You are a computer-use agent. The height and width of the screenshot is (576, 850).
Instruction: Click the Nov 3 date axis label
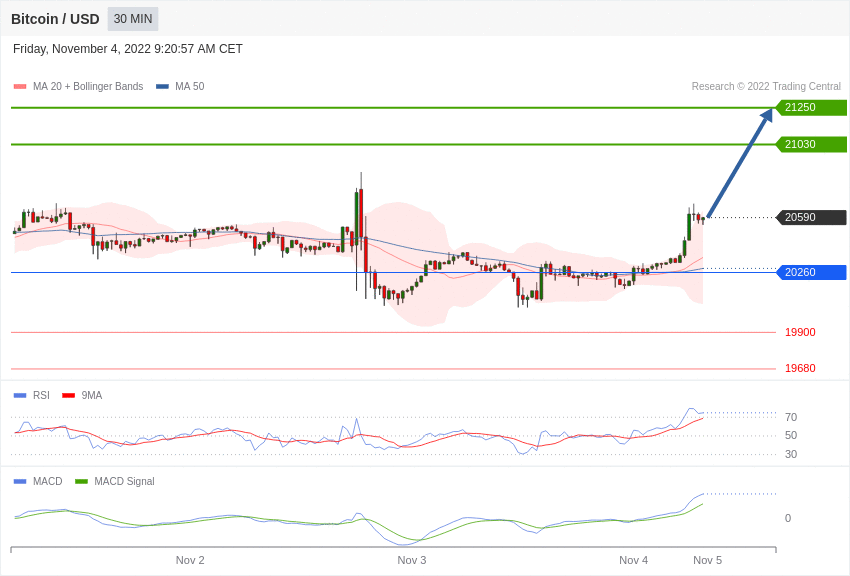click(412, 560)
